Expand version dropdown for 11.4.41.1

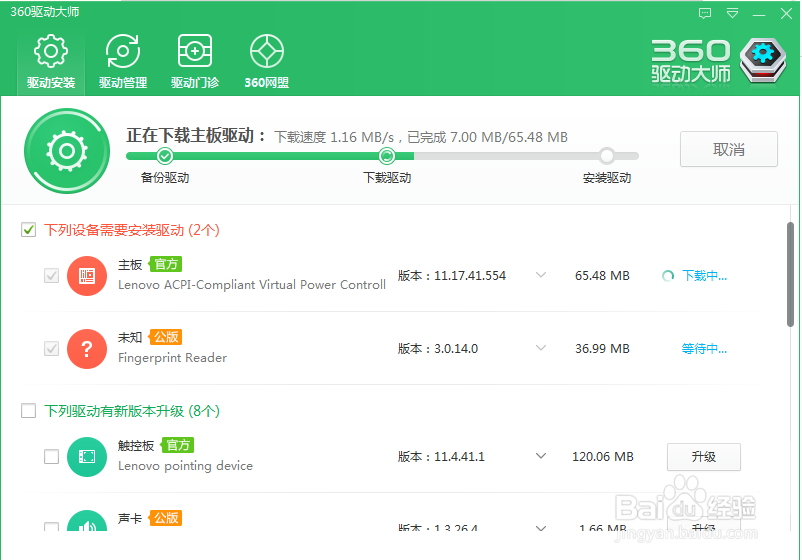541,456
